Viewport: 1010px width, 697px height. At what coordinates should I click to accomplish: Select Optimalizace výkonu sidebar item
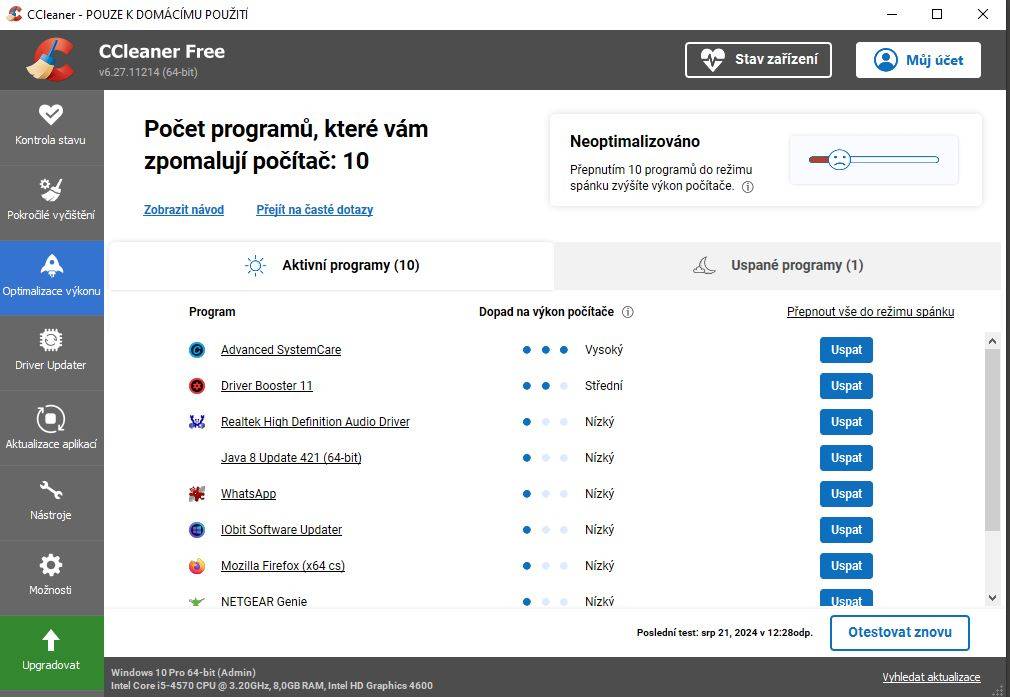tap(51, 278)
